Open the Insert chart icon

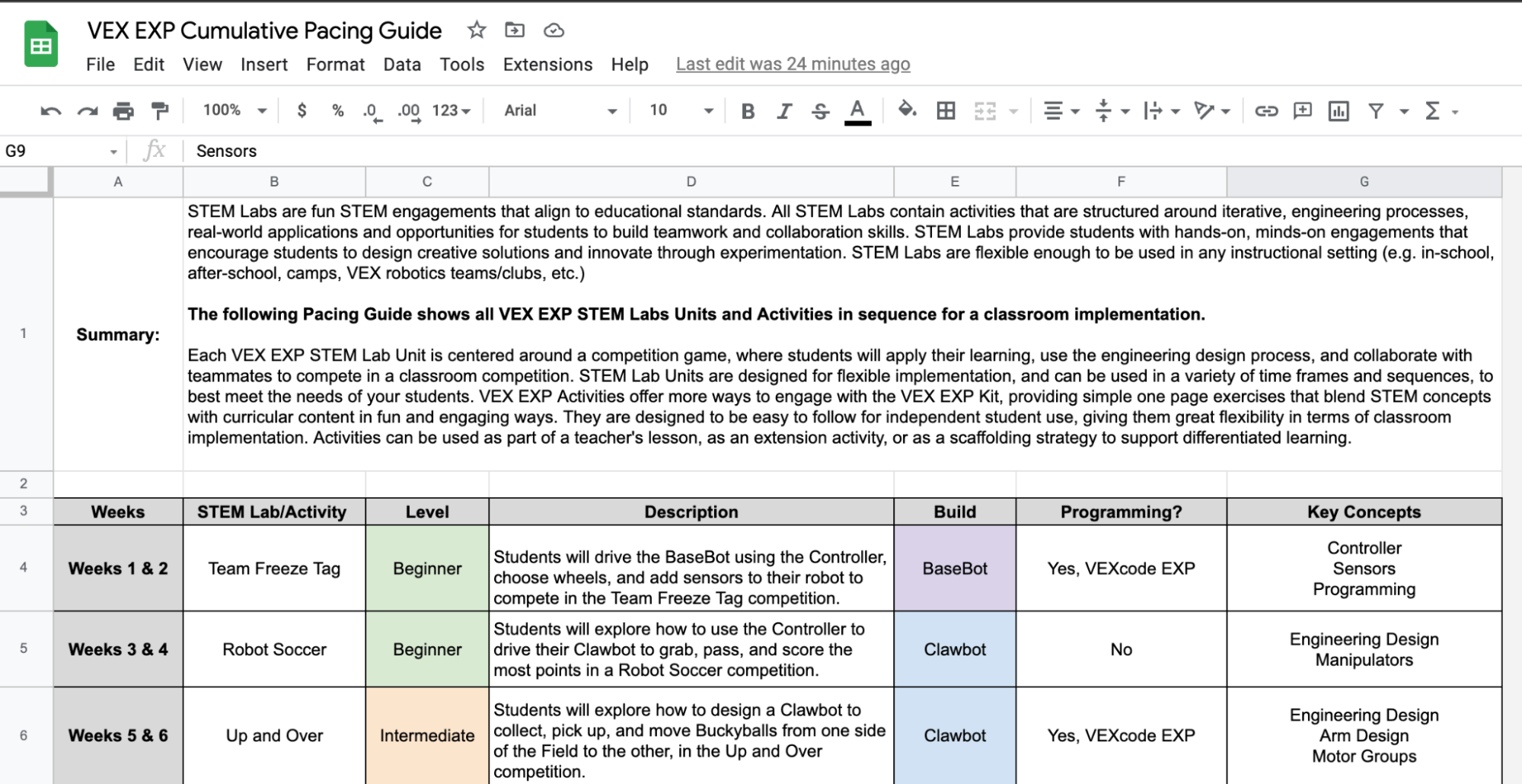[1338, 110]
